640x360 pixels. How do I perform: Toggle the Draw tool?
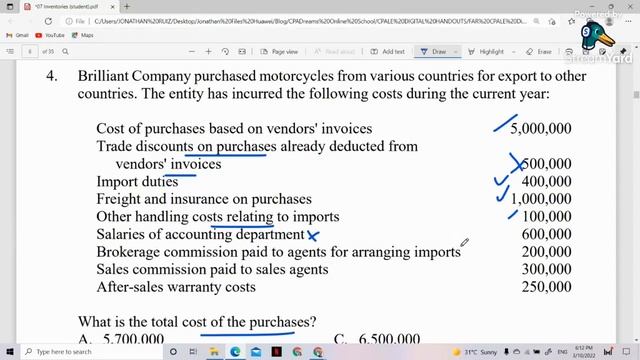[x=433, y=51]
